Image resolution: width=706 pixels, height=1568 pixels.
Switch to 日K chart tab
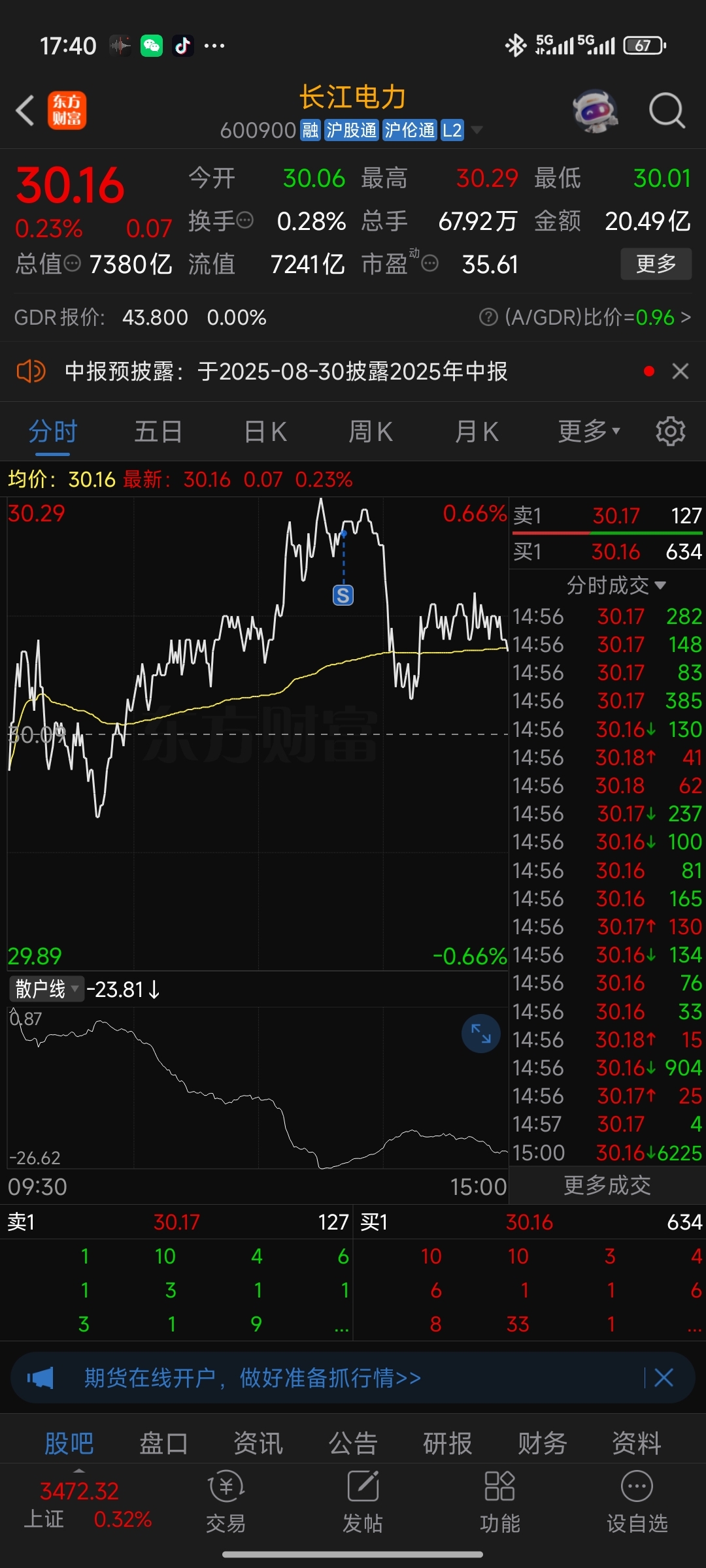265,432
